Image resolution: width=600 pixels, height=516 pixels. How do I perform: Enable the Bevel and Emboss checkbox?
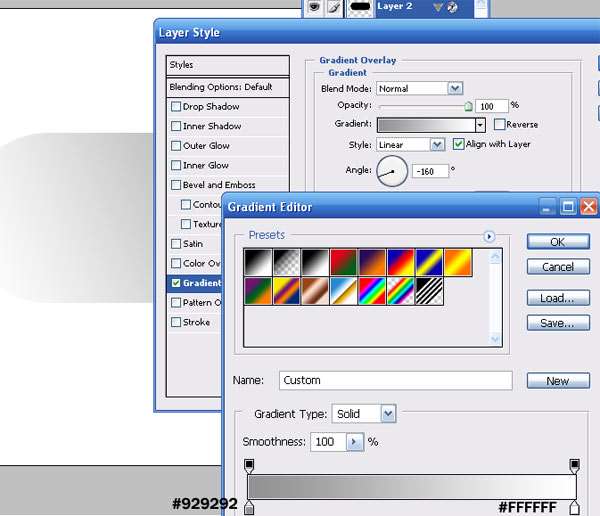point(176,185)
